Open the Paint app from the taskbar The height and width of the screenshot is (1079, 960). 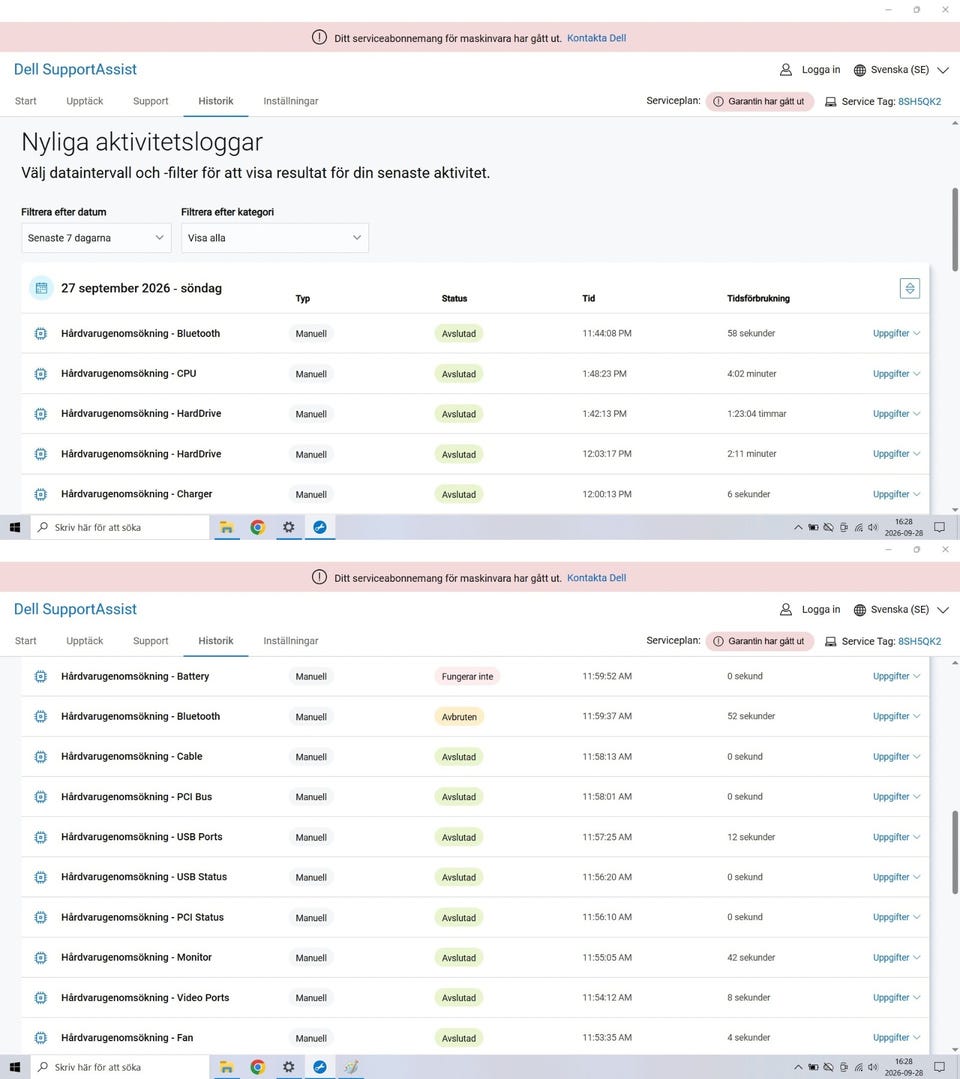pos(351,1067)
